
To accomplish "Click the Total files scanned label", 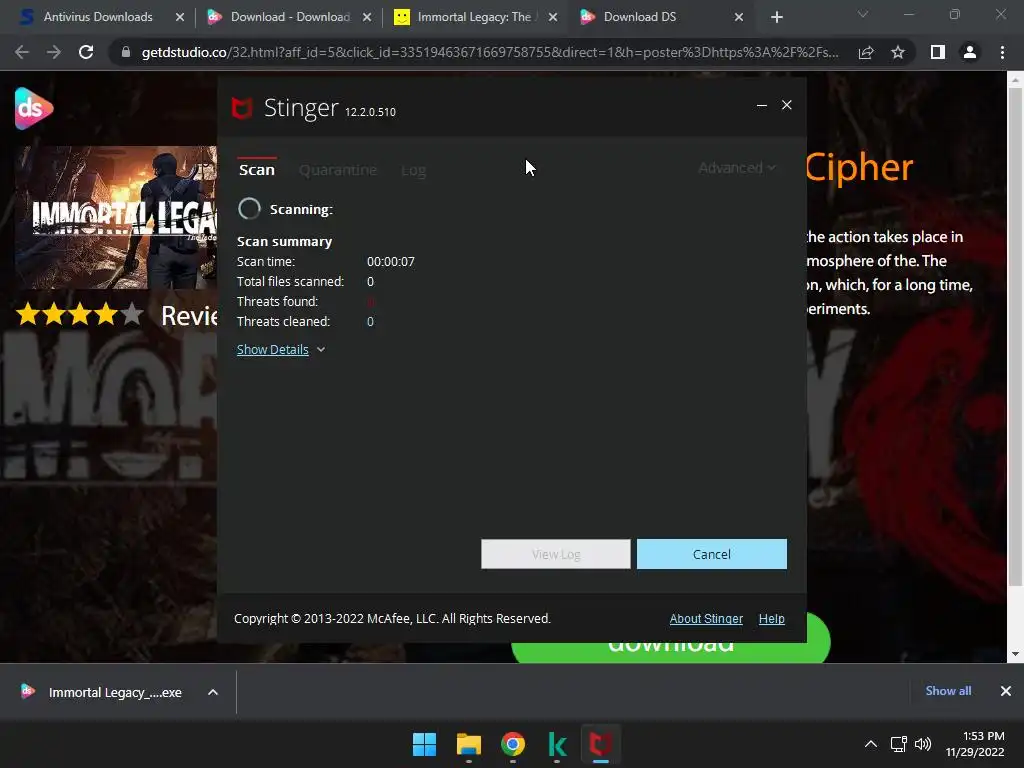I will tap(290, 281).
